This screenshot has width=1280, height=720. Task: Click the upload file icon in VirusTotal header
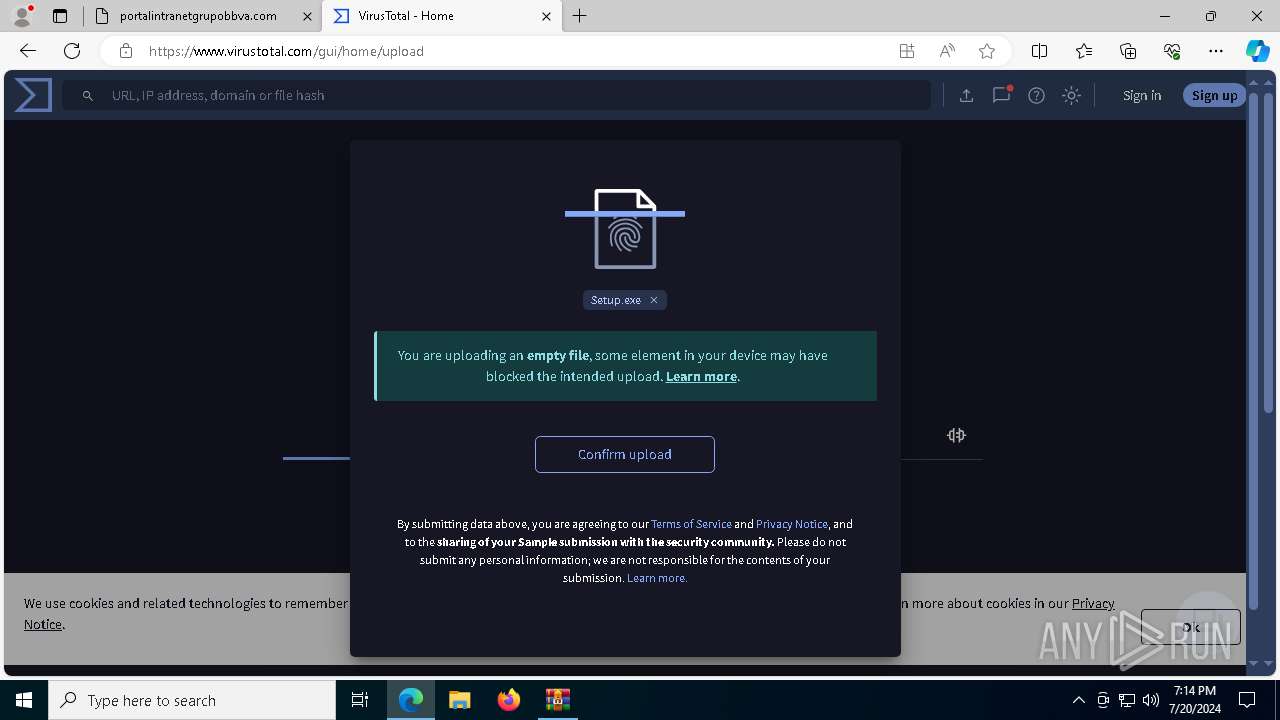(966, 96)
